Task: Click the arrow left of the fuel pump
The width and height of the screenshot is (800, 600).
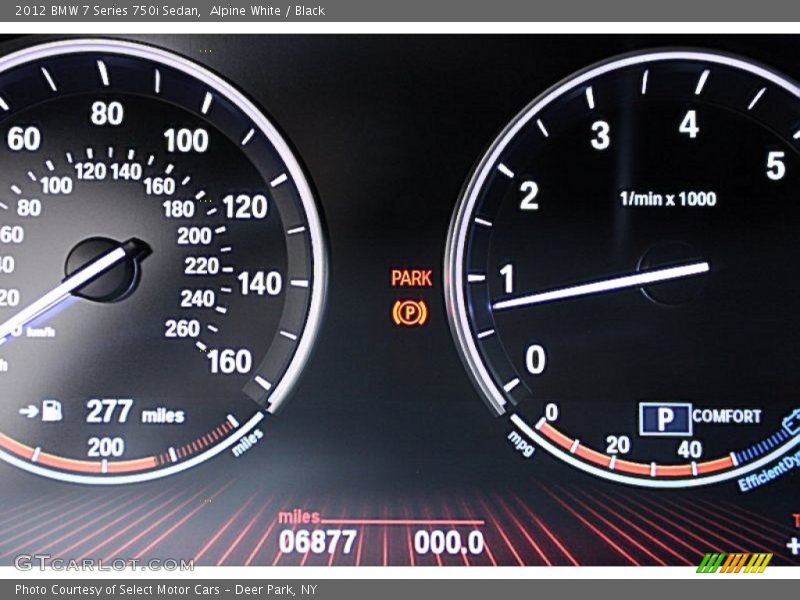Action: [x=28, y=410]
